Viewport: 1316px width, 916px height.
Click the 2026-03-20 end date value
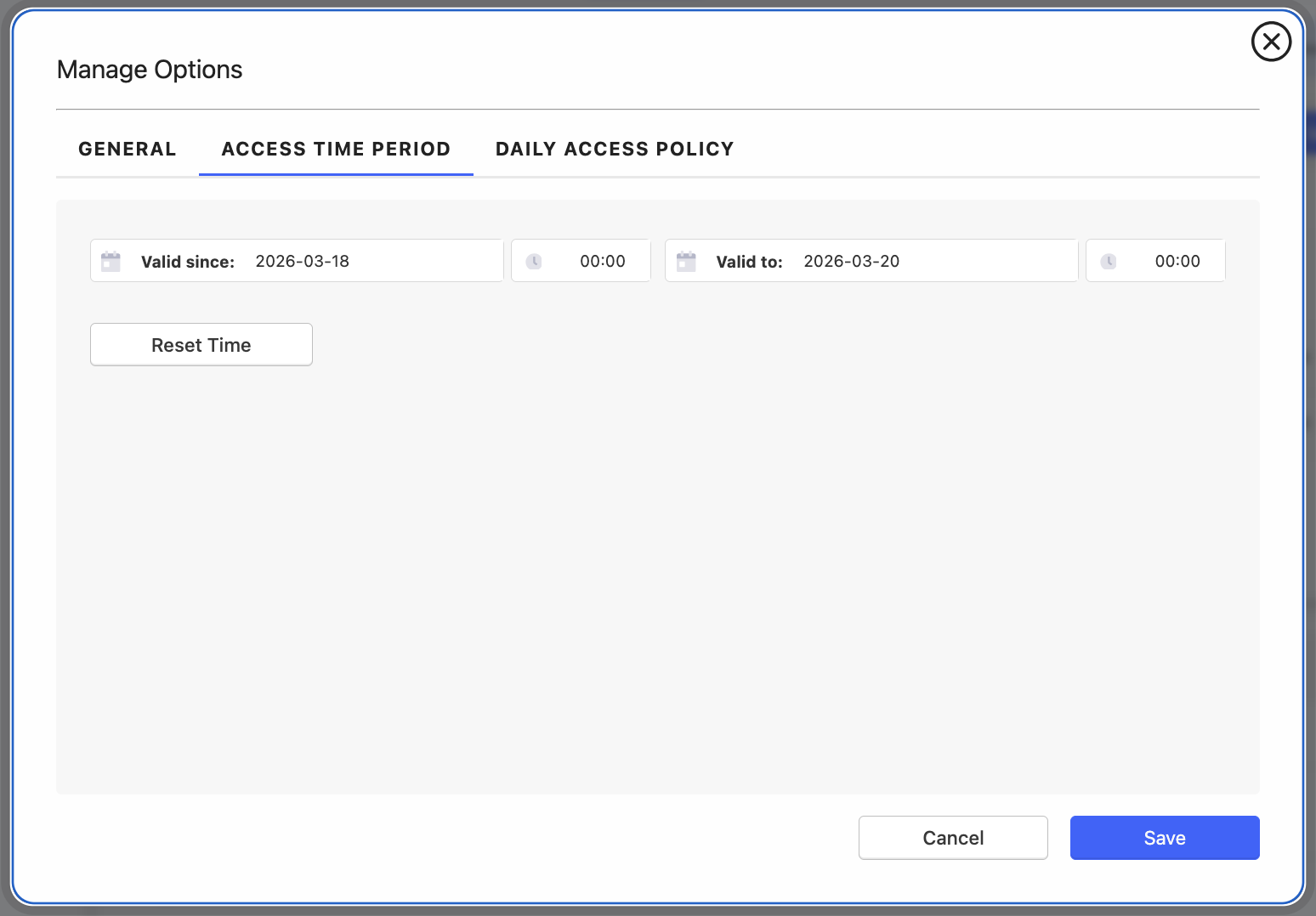click(x=851, y=261)
